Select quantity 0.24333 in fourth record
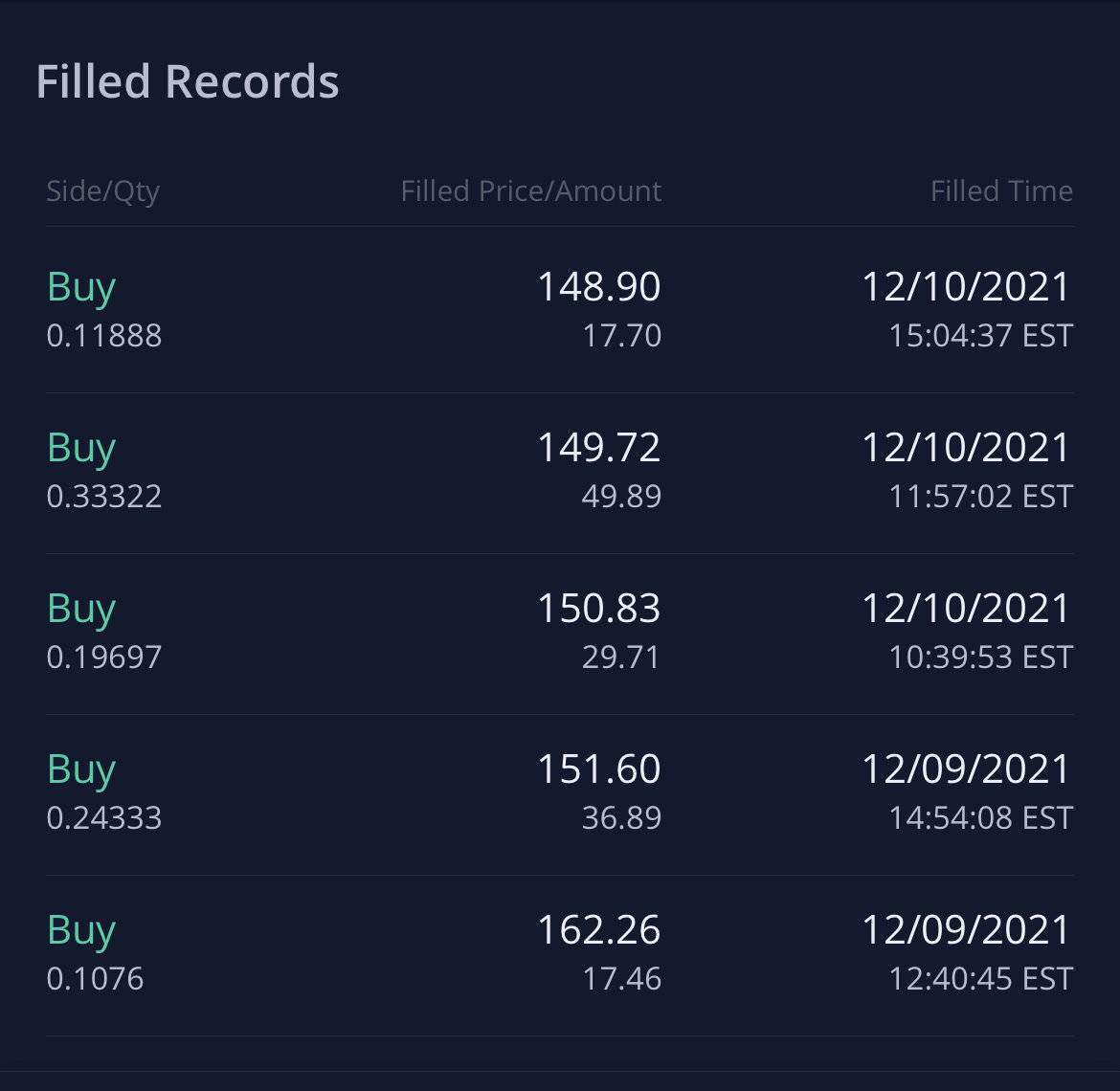 point(104,817)
